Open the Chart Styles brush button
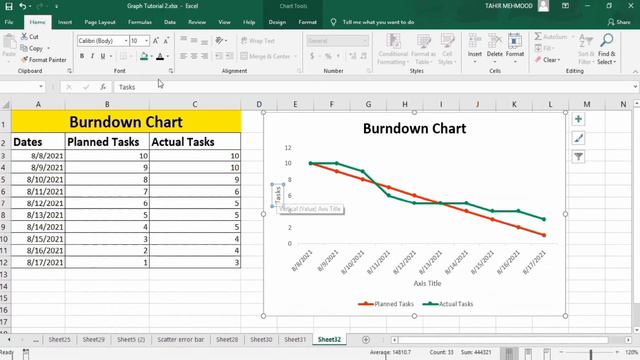This screenshot has height=360, width=640. [578, 138]
